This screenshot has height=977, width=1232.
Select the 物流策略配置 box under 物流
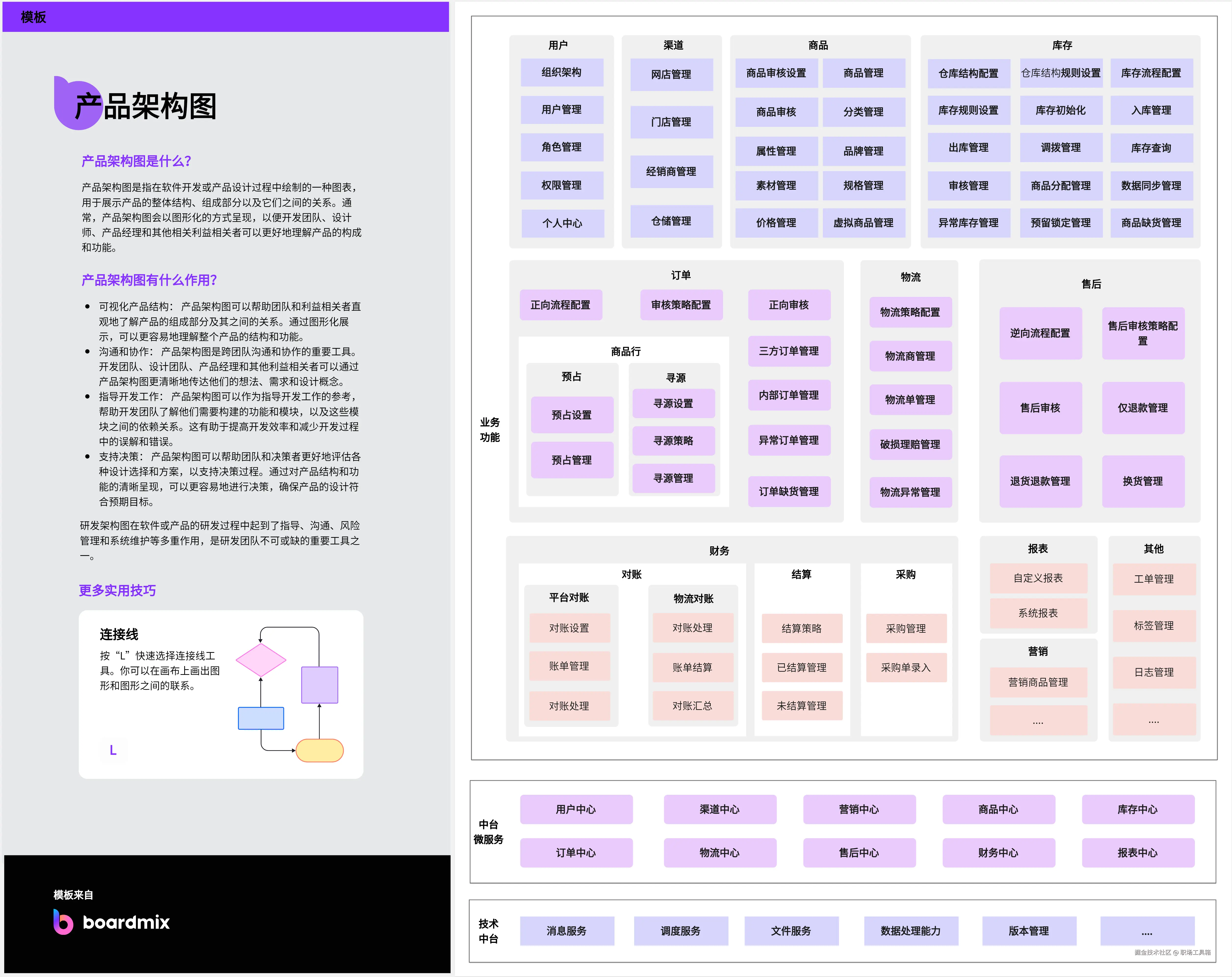pyautogui.click(x=910, y=312)
